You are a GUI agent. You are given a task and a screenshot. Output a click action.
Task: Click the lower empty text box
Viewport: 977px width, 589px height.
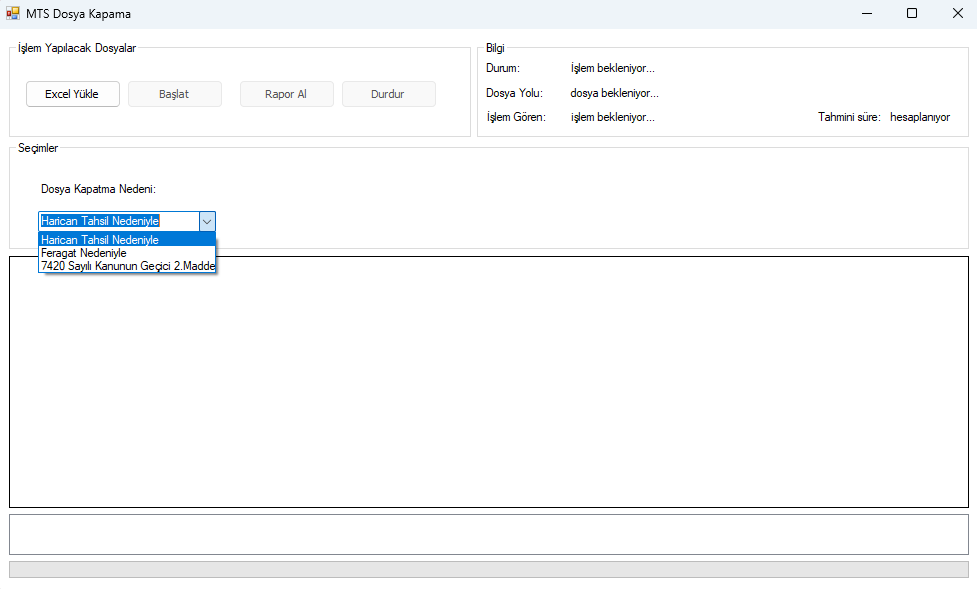[x=488, y=534]
